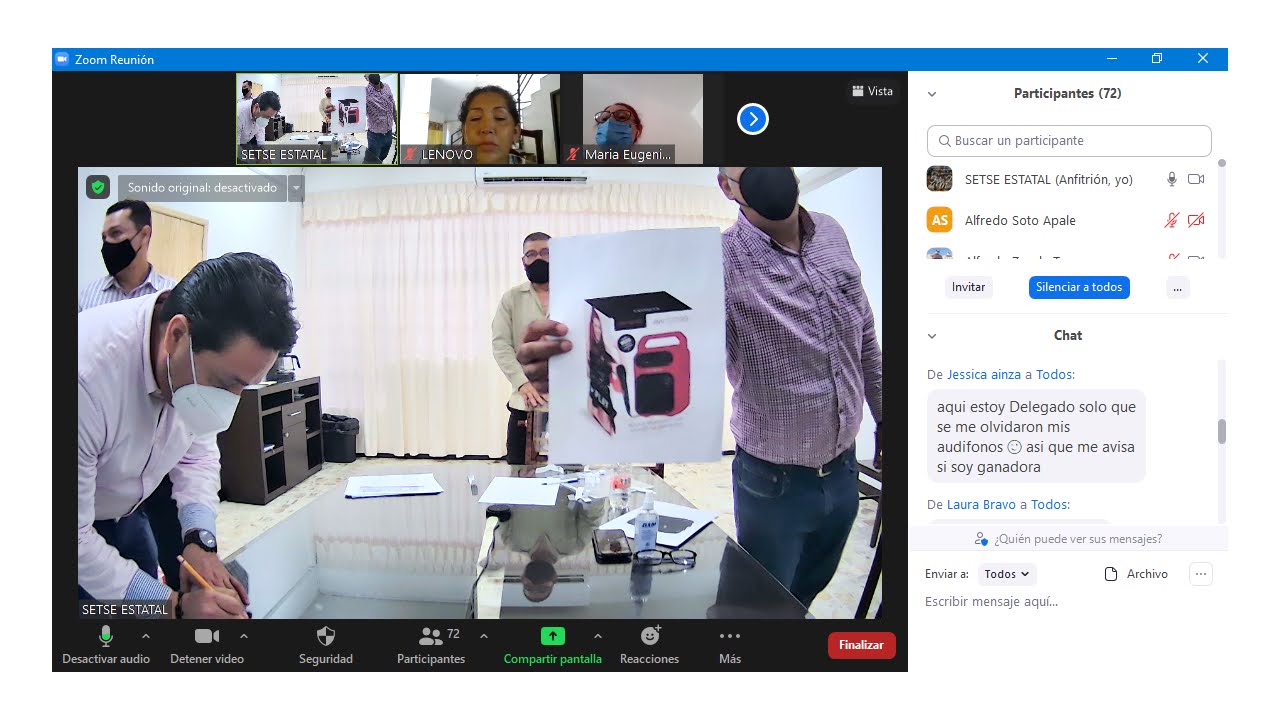1280x720 pixels.
Task: Attach a file with Archivo button
Action: click(x=1136, y=574)
